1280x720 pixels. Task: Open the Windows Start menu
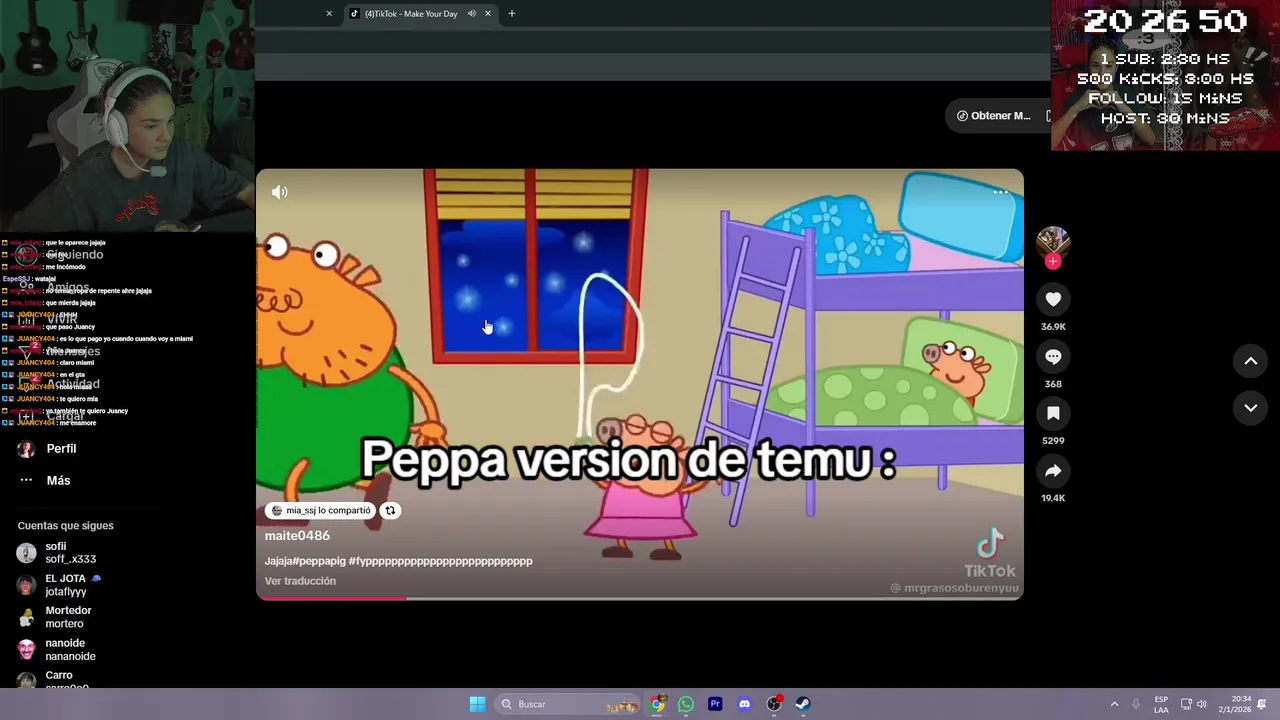tap(478, 704)
